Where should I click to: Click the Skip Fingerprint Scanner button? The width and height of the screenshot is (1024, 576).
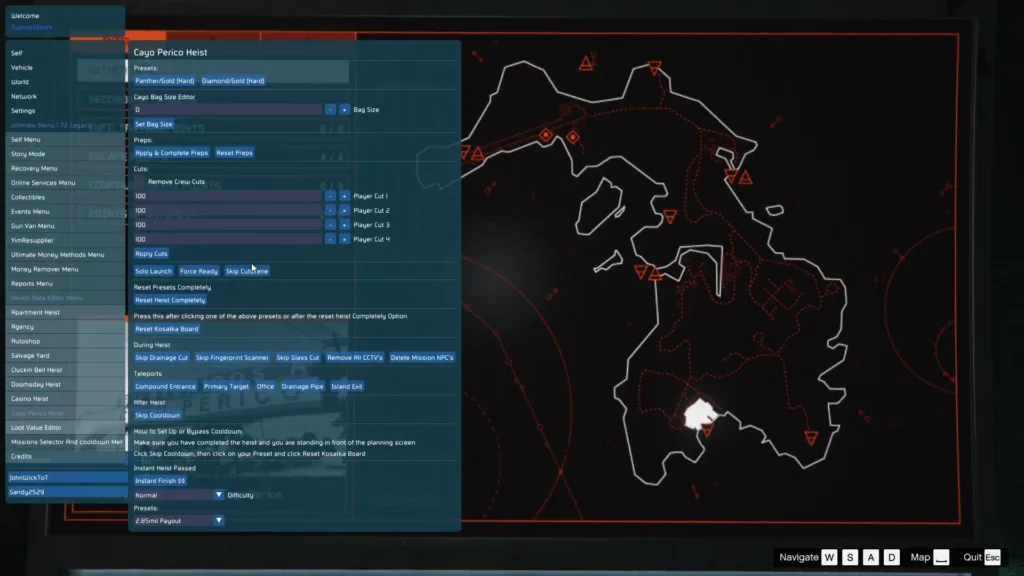[x=232, y=357]
